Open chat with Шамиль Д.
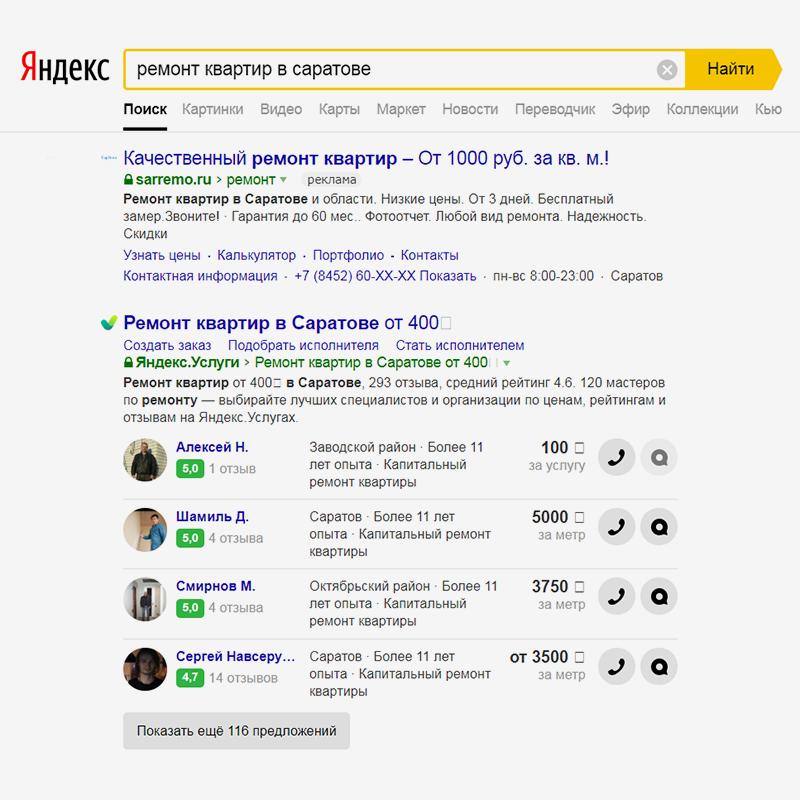 [659, 527]
